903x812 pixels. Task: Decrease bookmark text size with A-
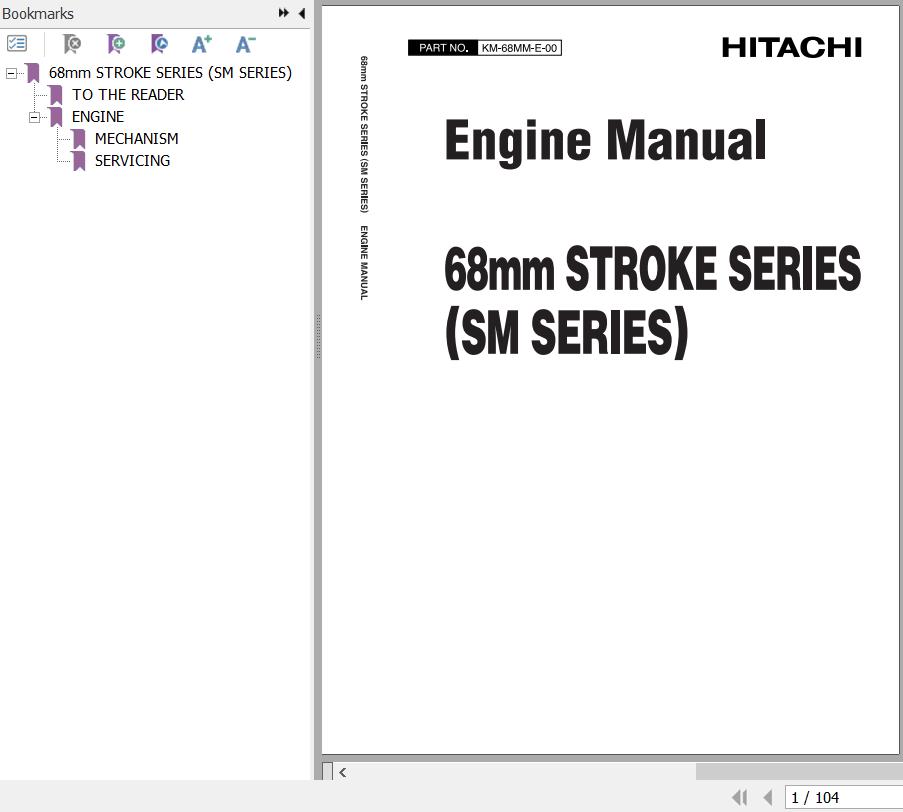click(245, 44)
